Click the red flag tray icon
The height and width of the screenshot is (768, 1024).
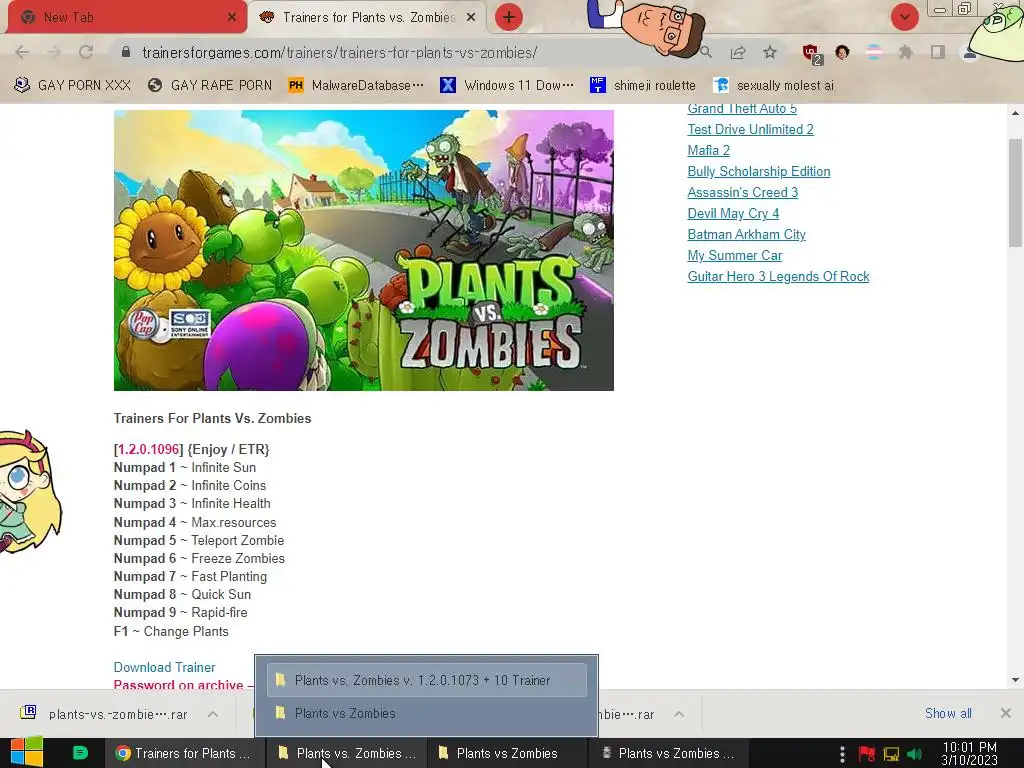pos(867,754)
